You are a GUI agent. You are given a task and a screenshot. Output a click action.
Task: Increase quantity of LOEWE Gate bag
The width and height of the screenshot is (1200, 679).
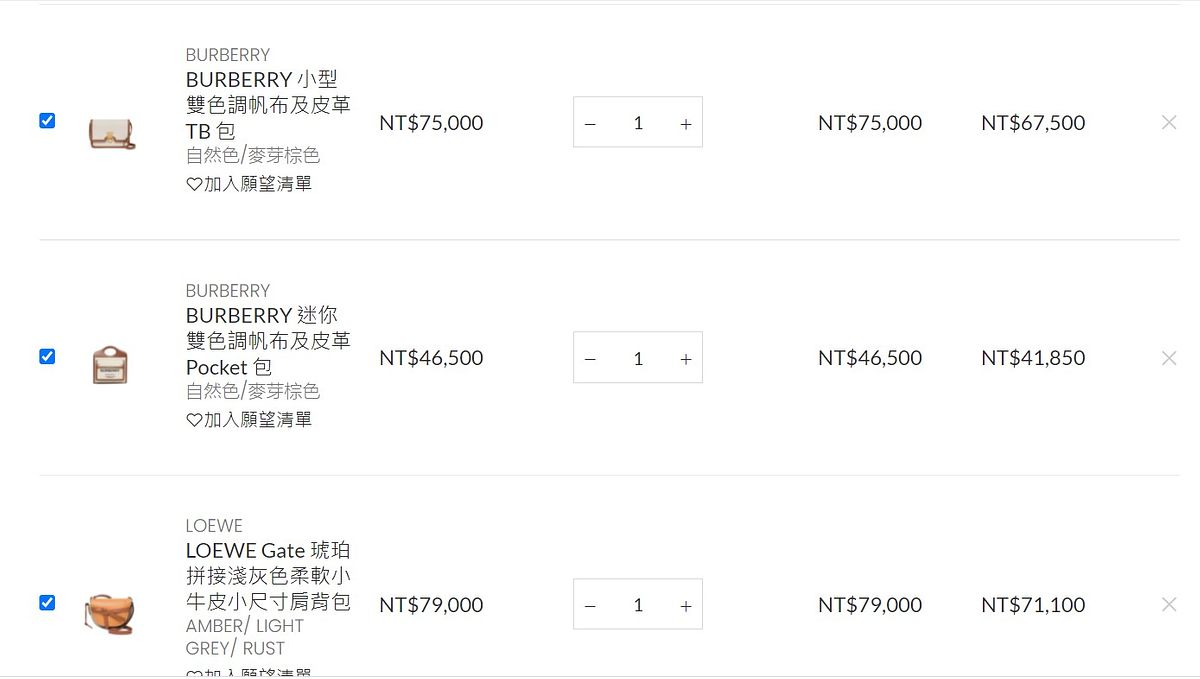click(x=686, y=606)
